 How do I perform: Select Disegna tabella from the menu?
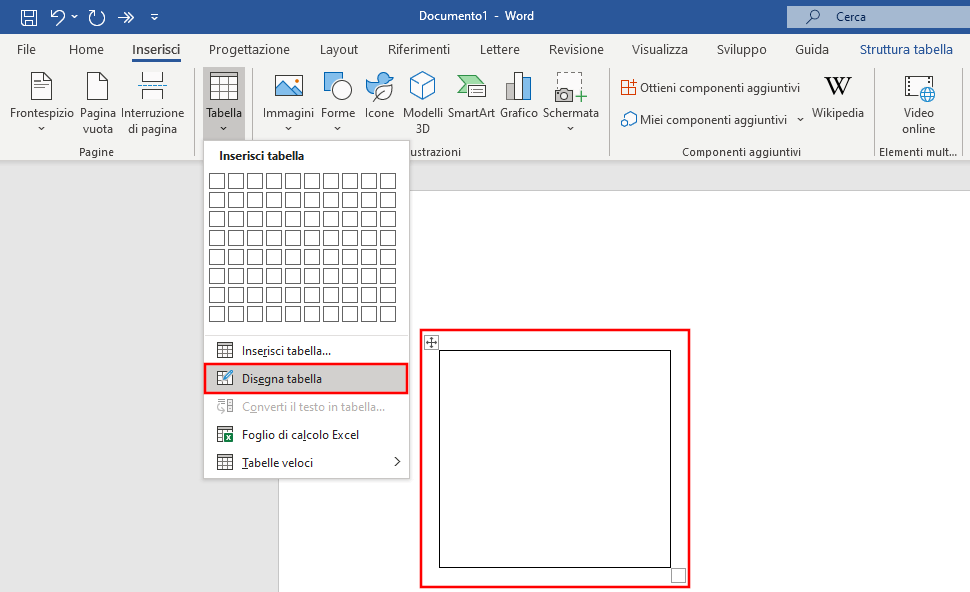pyautogui.click(x=306, y=379)
